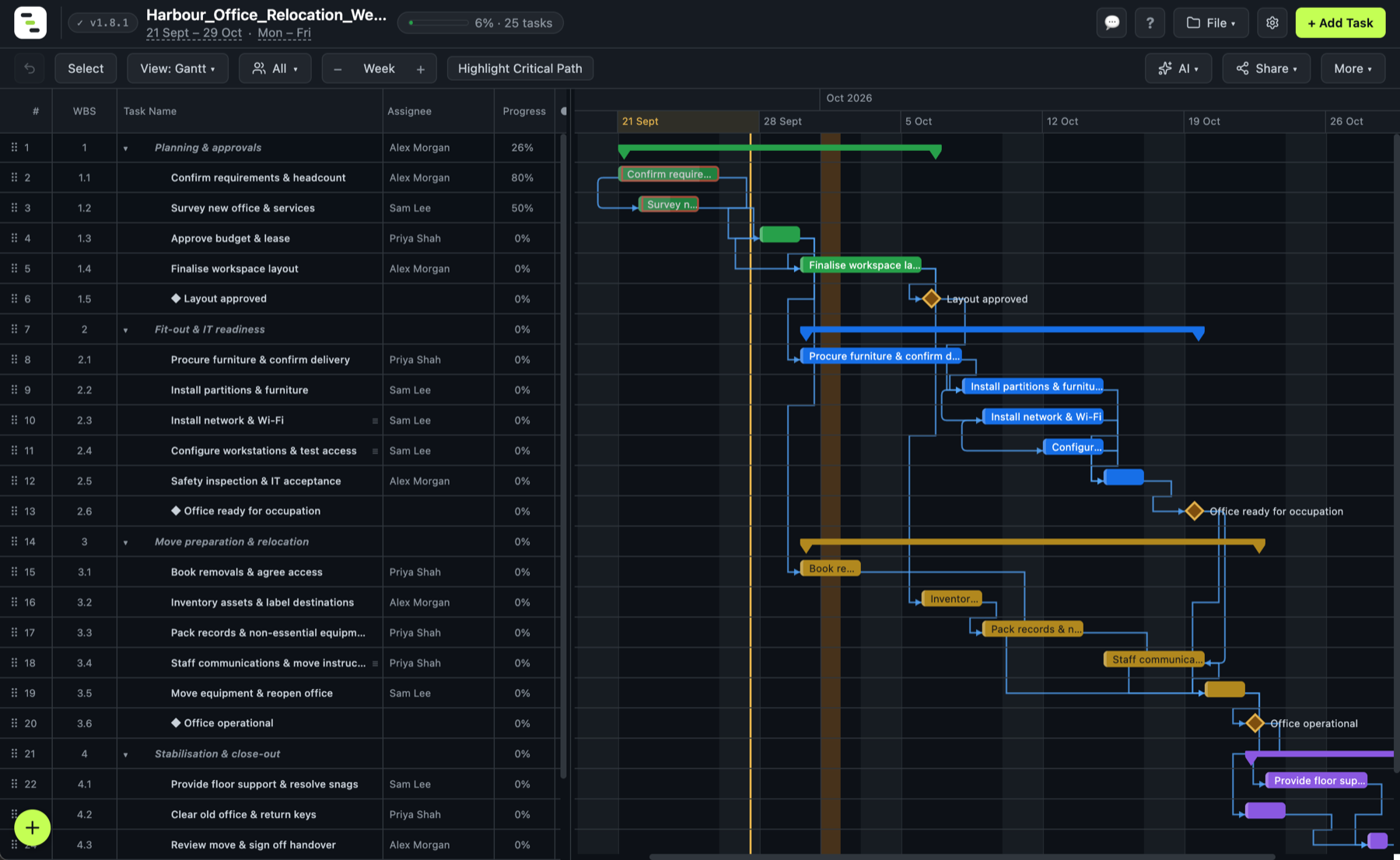This screenshot has width=1400, height=860.
Task: Click the undo arrow icon
Action: coord(30,68)
